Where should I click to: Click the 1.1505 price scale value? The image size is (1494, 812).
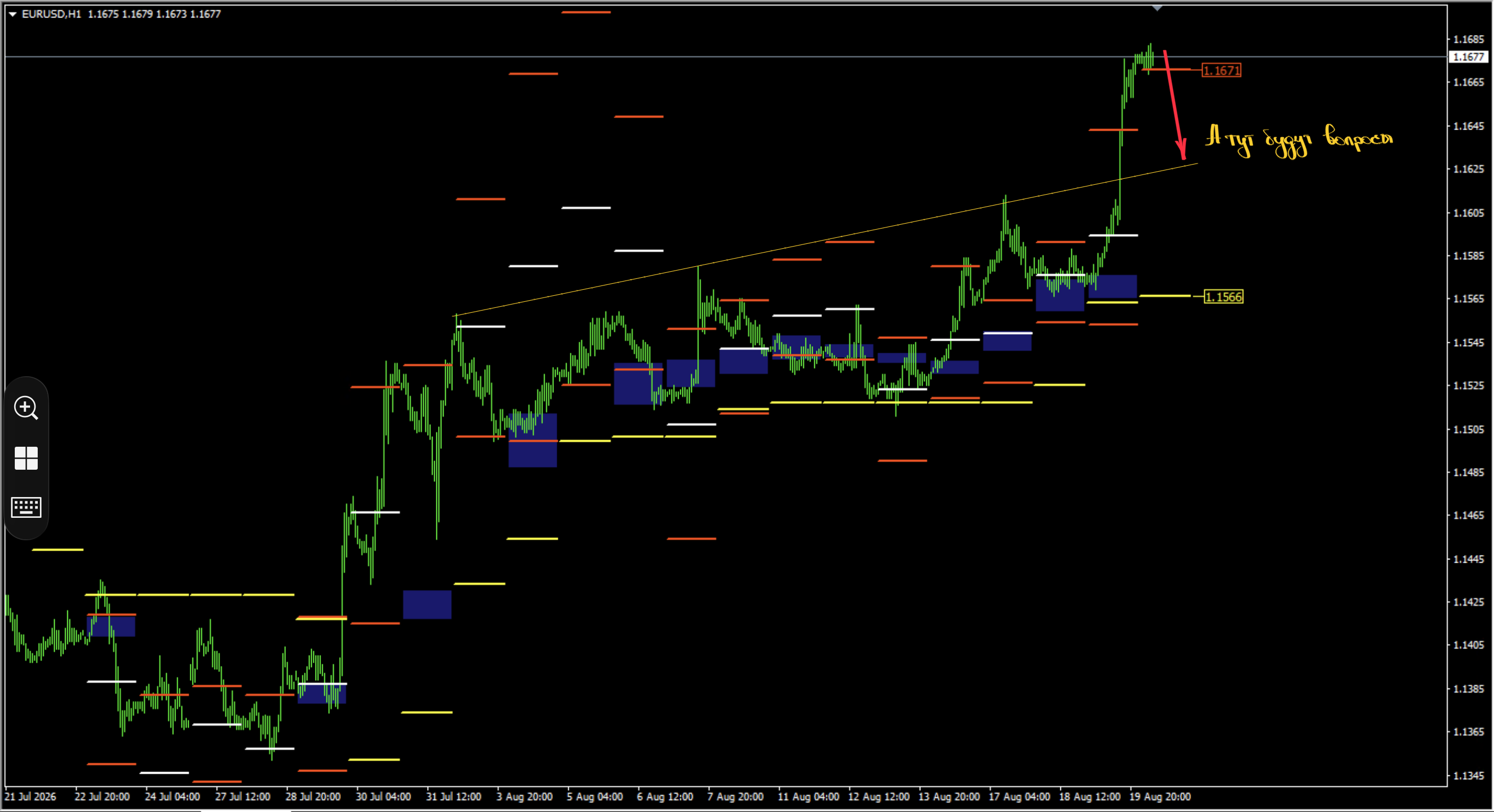click(1468, 430)
